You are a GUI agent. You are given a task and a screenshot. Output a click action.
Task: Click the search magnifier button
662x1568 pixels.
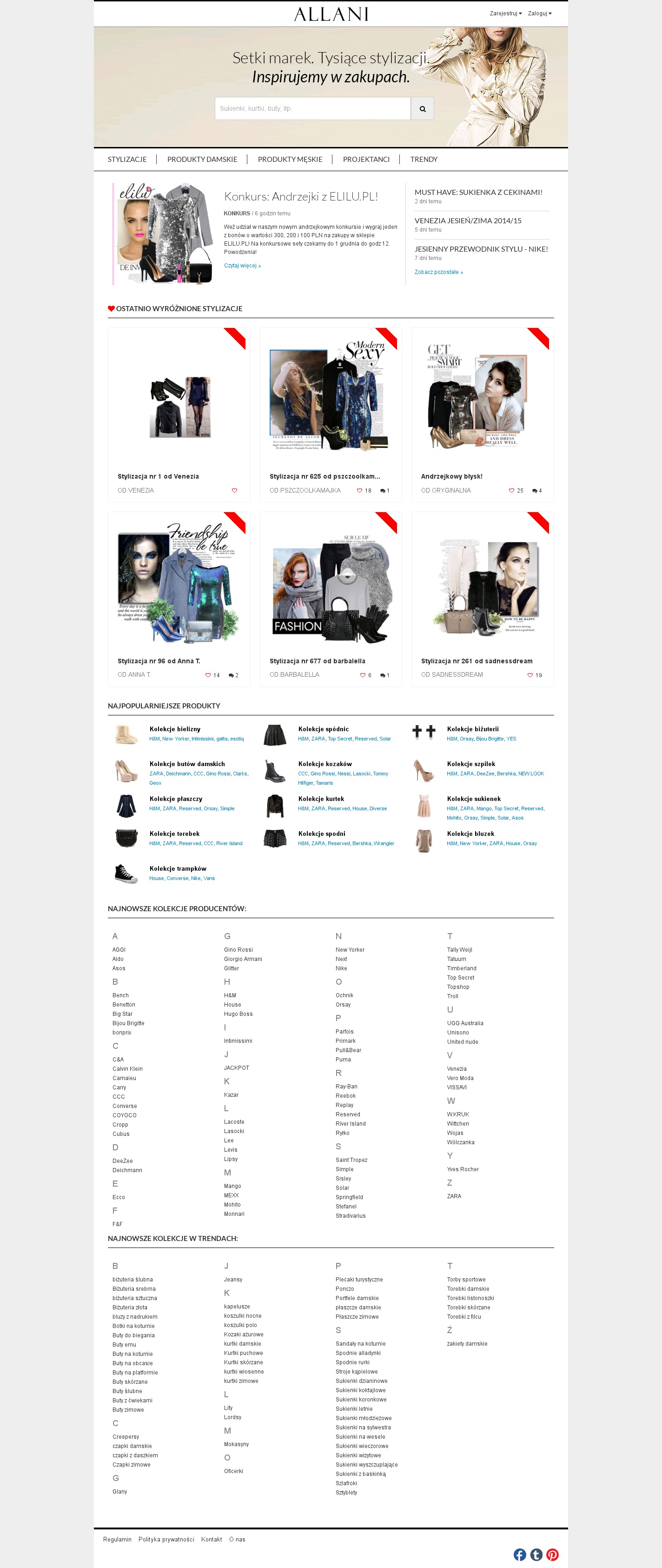pos(422,108)
